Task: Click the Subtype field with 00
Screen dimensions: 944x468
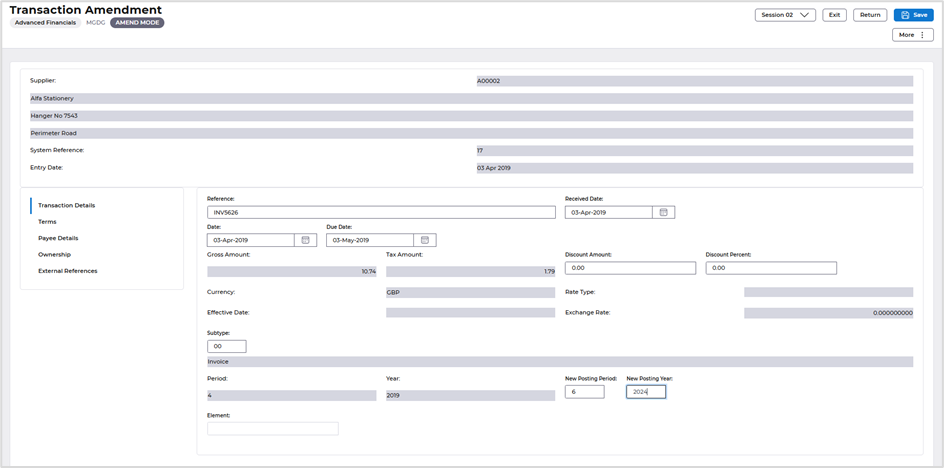Action: point(226,346)
